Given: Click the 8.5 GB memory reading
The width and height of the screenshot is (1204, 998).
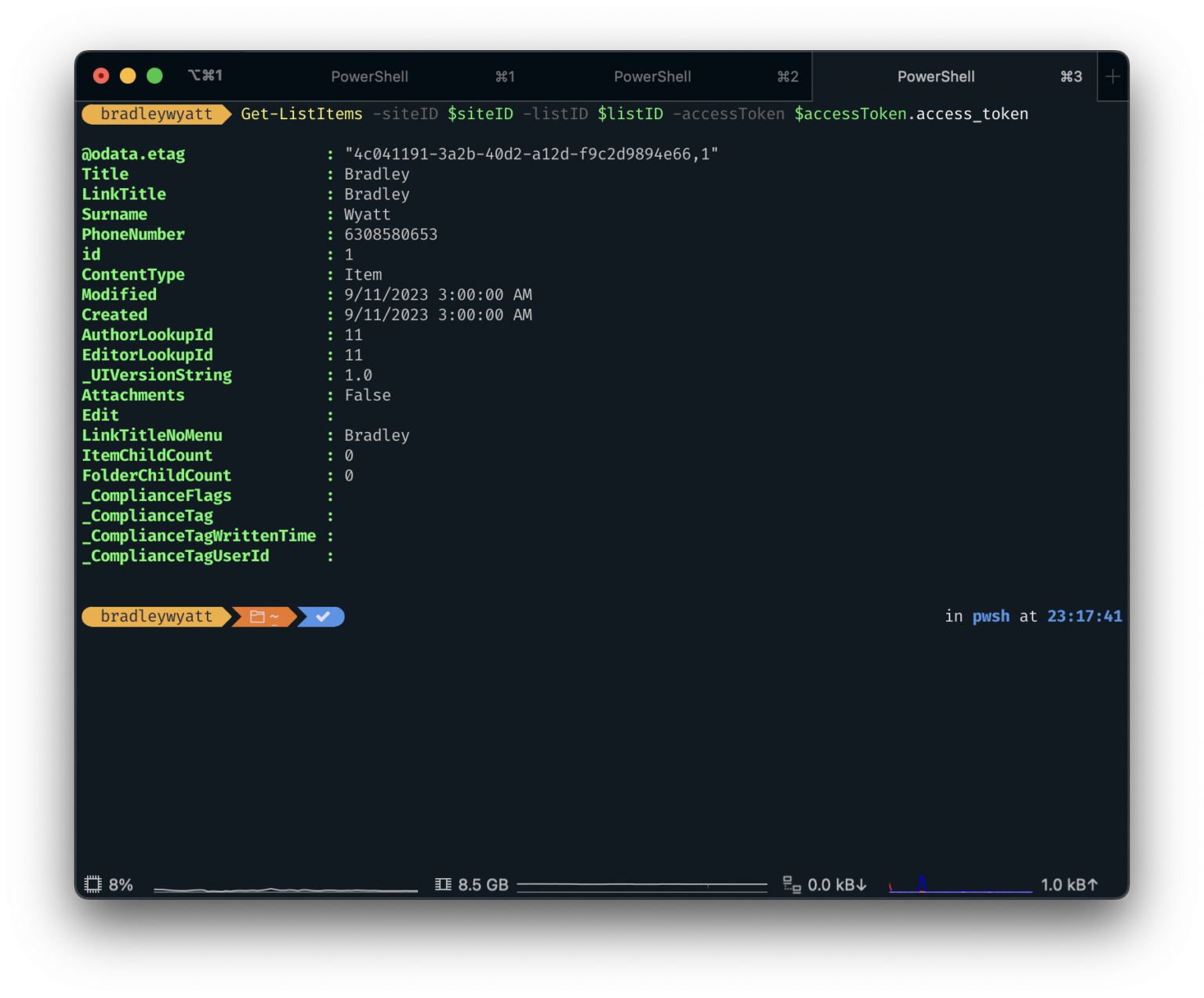Looking at the screenshot, I should pyautogui.click(x=483, y=885).
